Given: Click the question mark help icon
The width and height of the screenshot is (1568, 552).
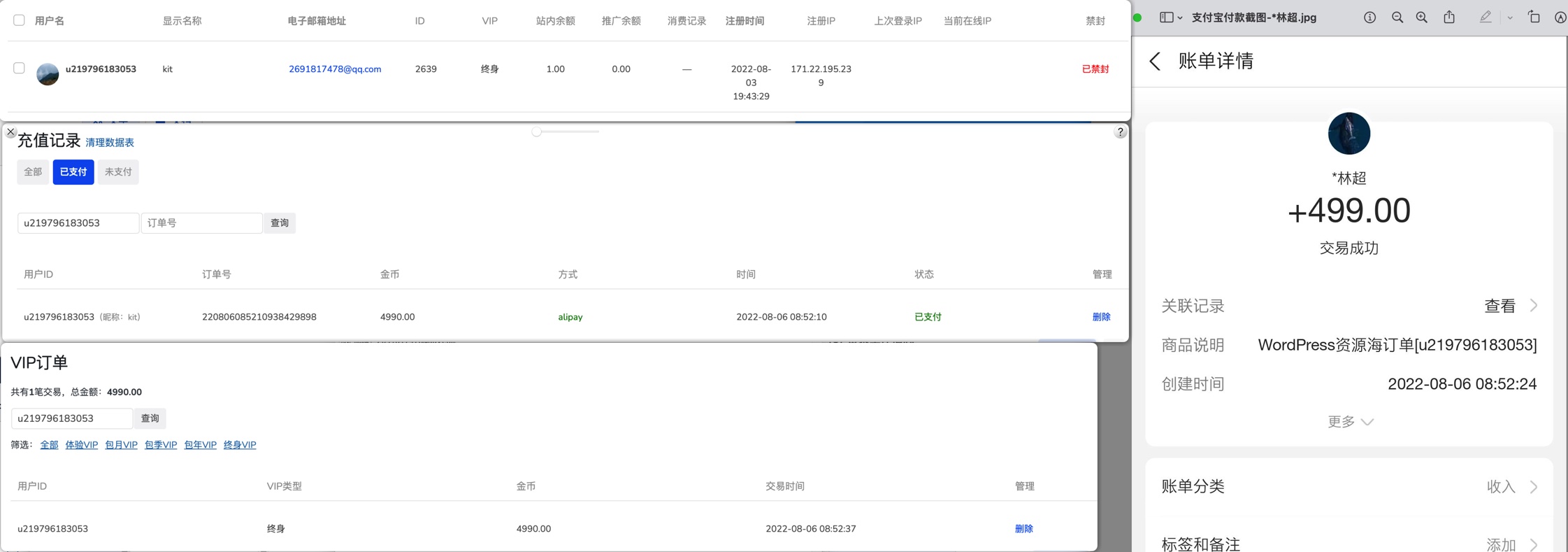Looking at the screenshot, I should (1120, 132).
